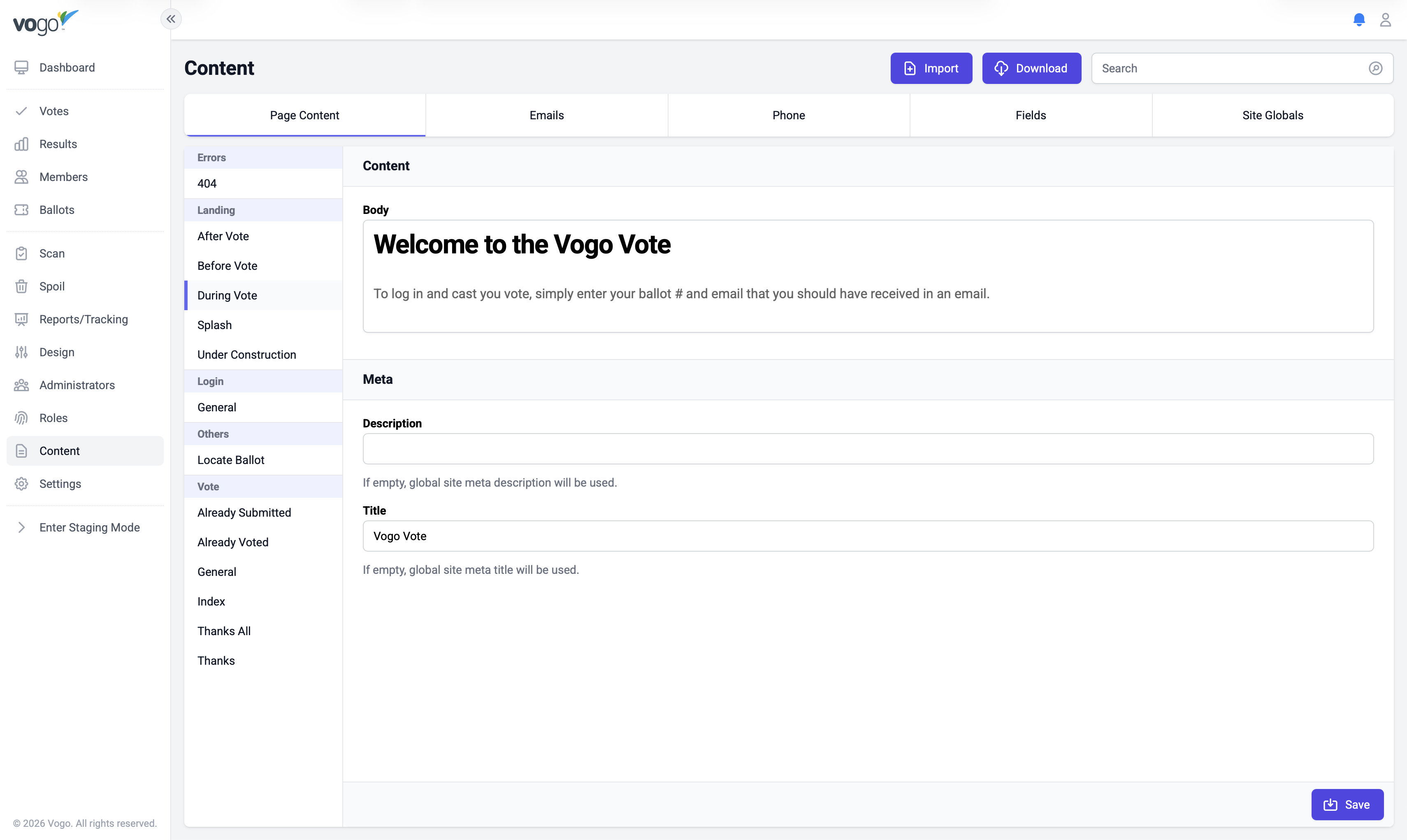The image size is (1407, 840).
Task: Click the notification bell icon
Action: click(1359, 20)
